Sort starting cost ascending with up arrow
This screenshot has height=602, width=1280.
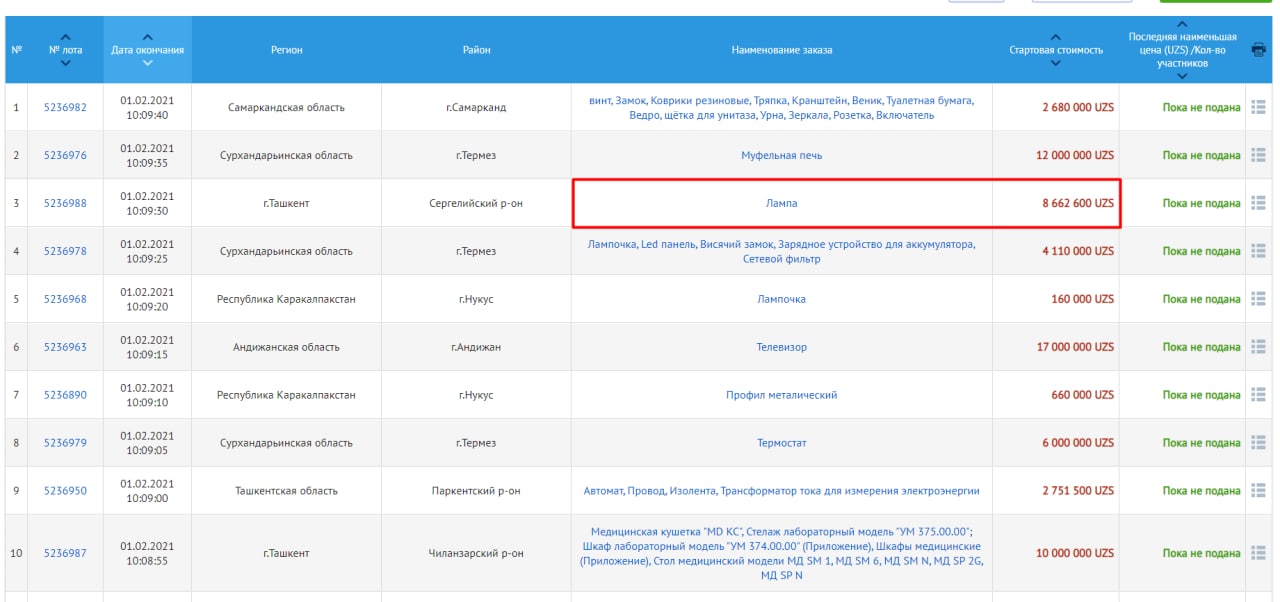[1056, 37]
